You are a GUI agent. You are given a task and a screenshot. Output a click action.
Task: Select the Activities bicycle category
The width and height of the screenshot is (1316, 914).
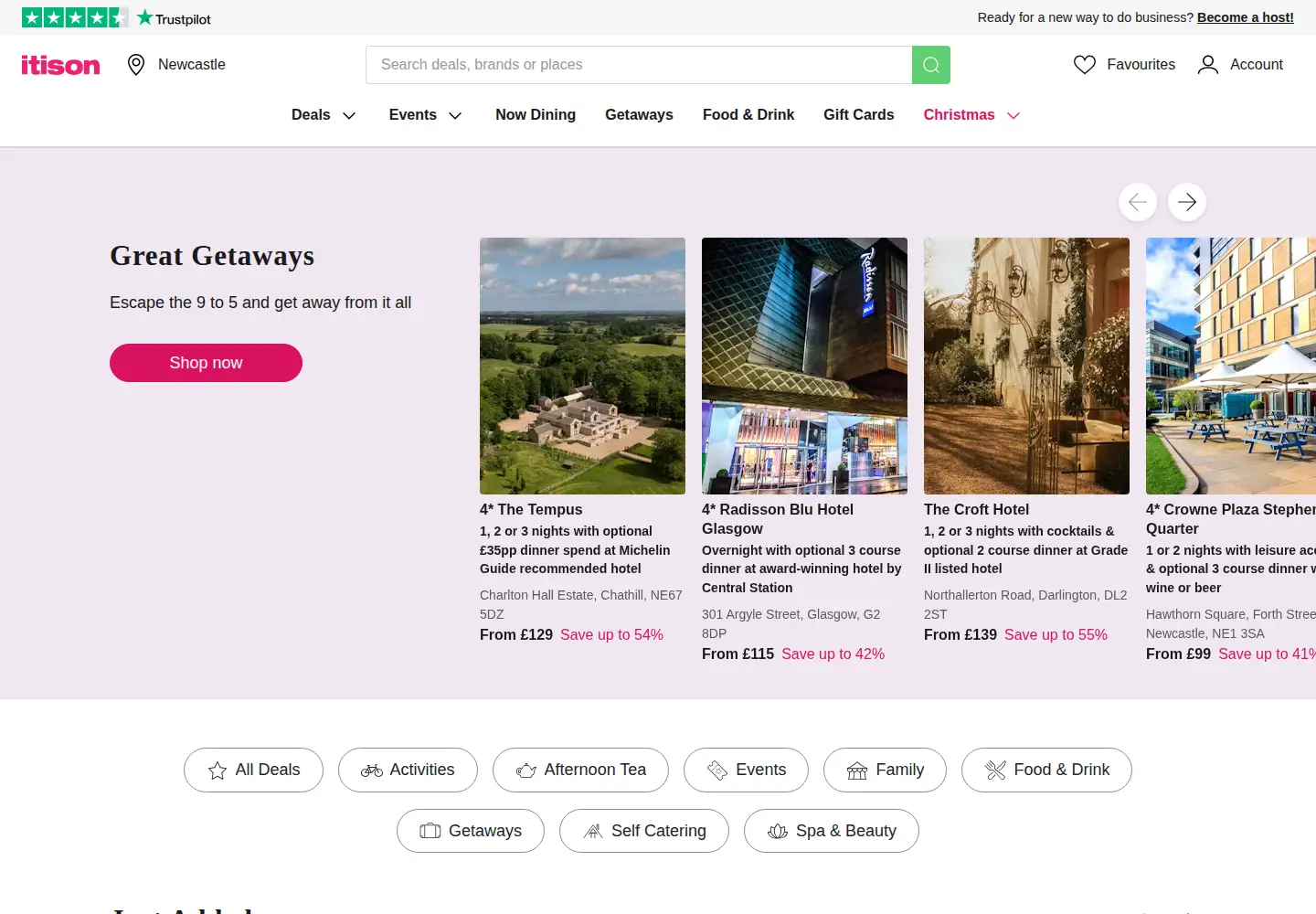tap(408, 770)
